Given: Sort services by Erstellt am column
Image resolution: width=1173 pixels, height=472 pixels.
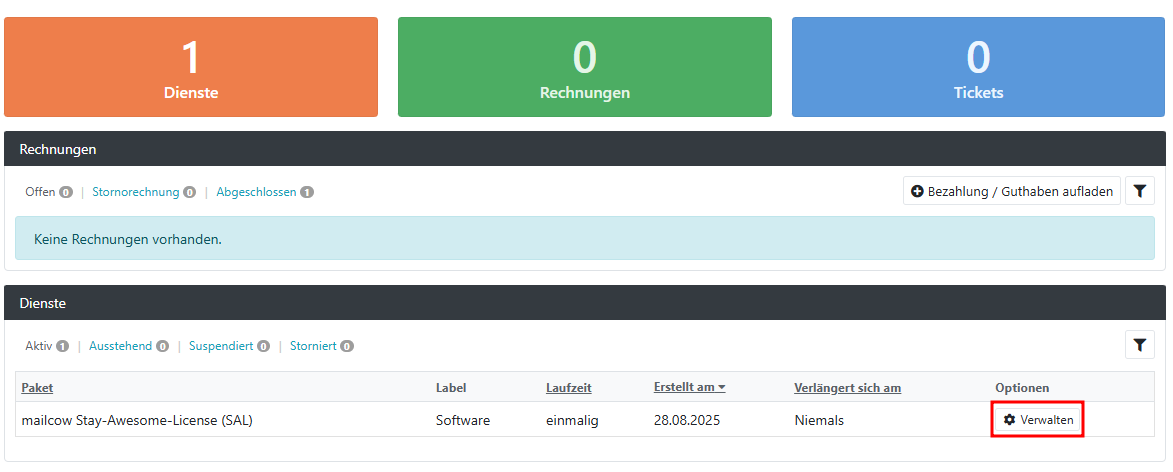Looking at the screenshot, I should tap(689, 387).
